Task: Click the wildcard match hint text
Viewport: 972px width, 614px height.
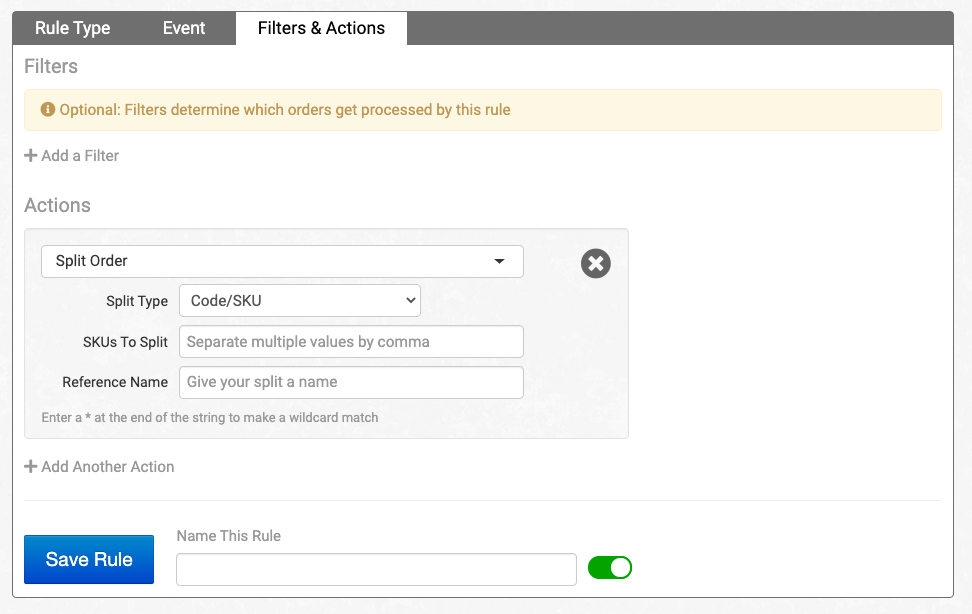Action: coord(210,417)
